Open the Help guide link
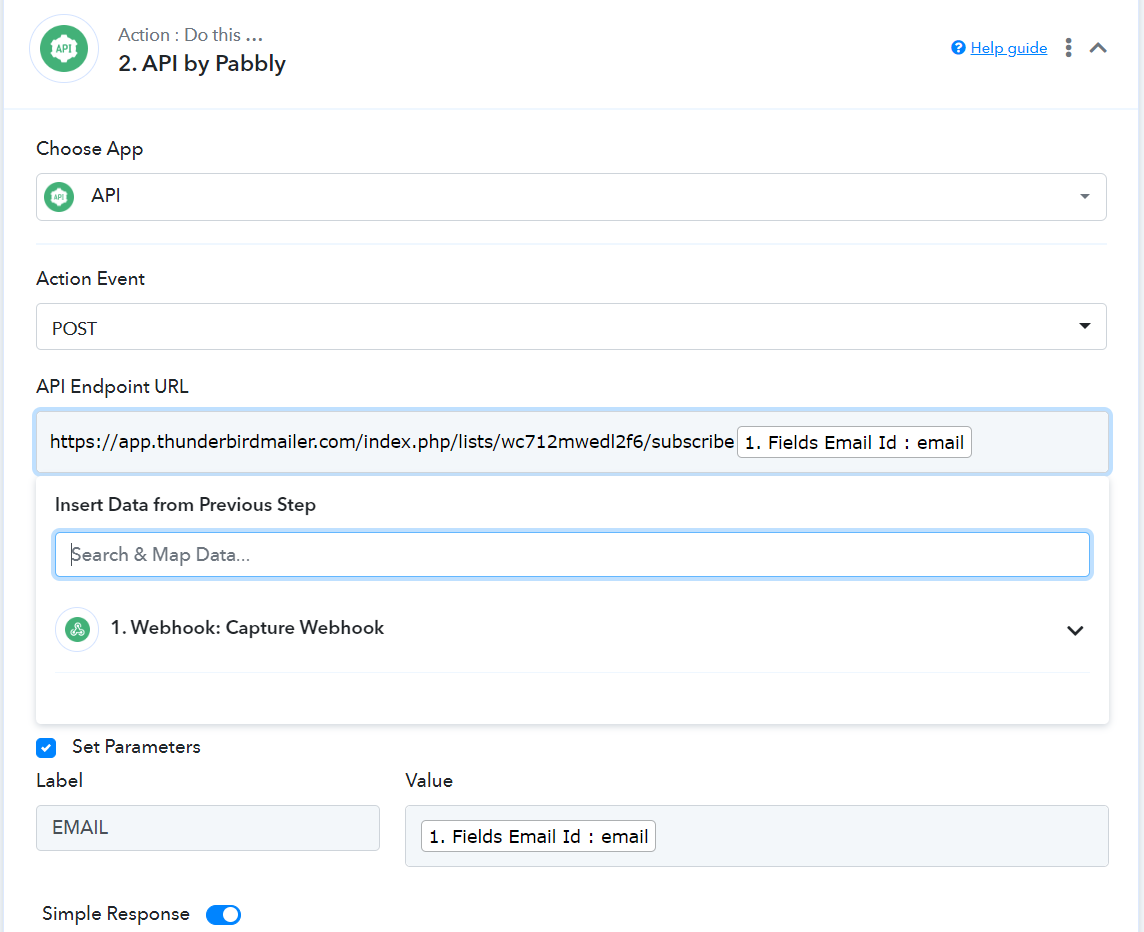The image size is (1144, 932). [x=1008, y=48]
